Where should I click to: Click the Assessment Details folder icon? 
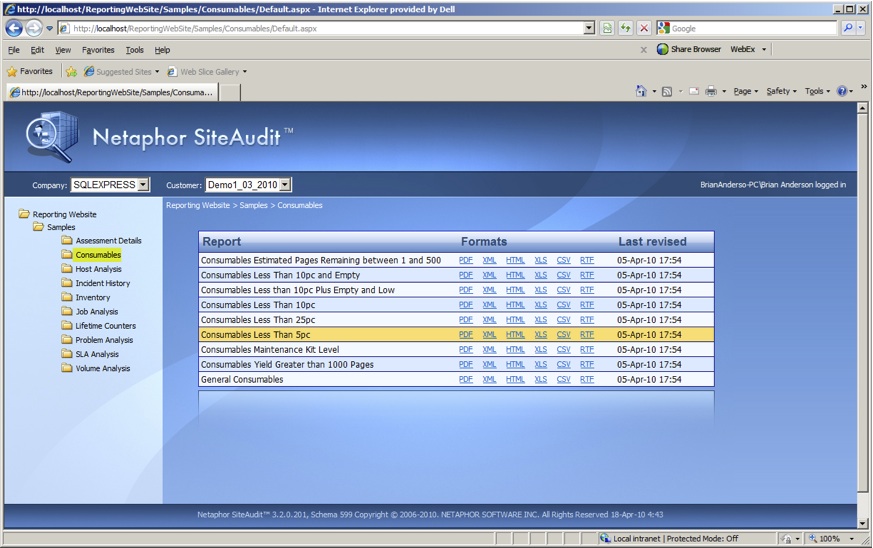pyautogui.click(x=67, y=240)
